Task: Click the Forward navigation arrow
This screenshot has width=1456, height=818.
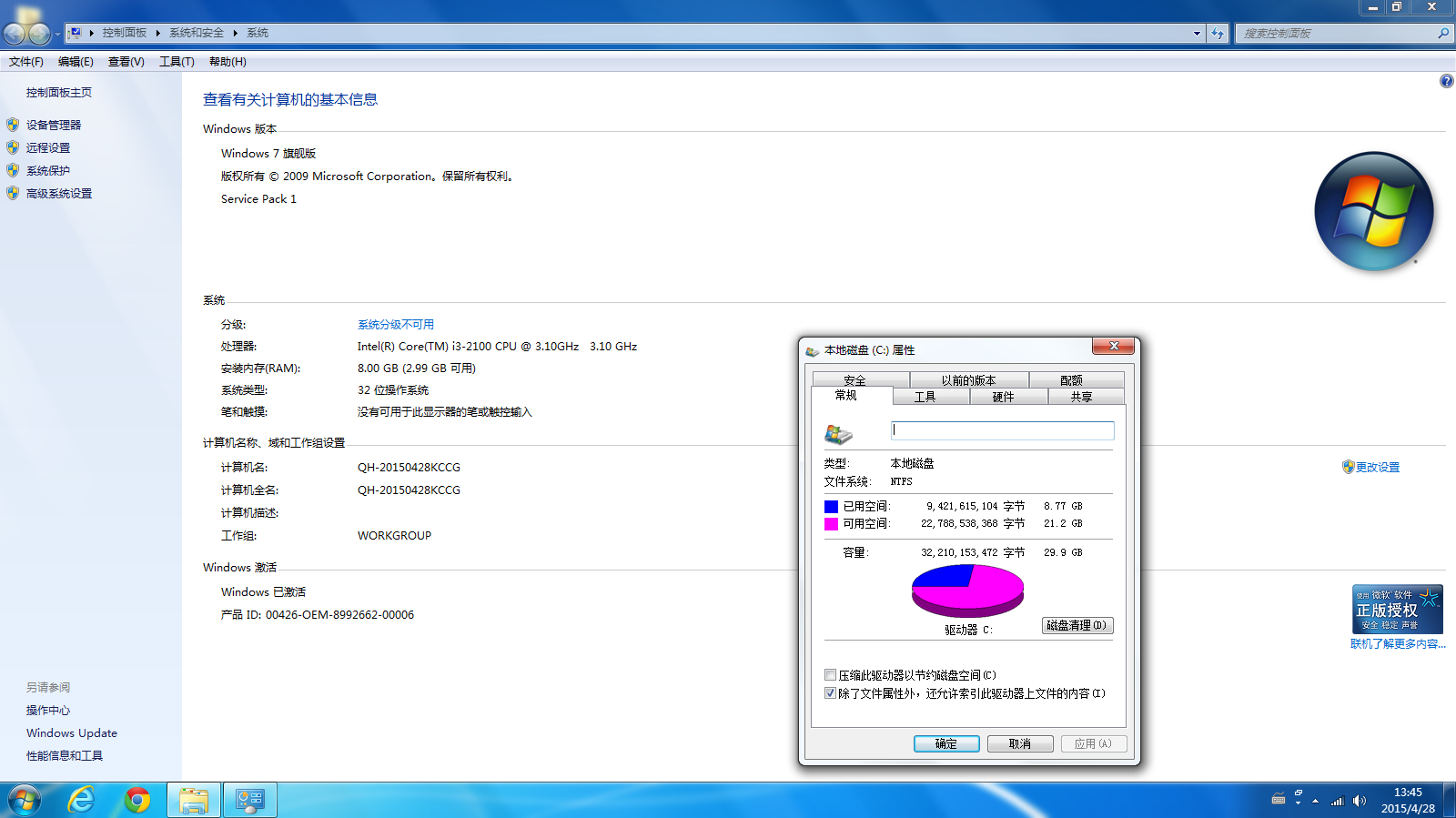Action: (x=39, y=34)
